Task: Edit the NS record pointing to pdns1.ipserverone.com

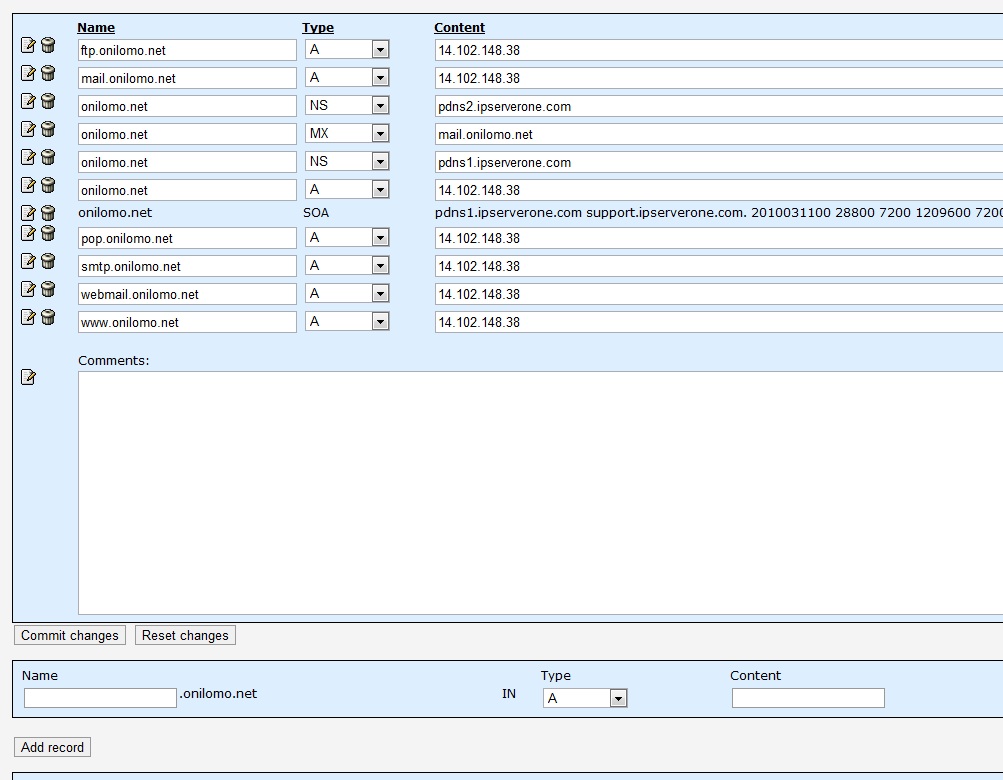Action: (28, 157)
